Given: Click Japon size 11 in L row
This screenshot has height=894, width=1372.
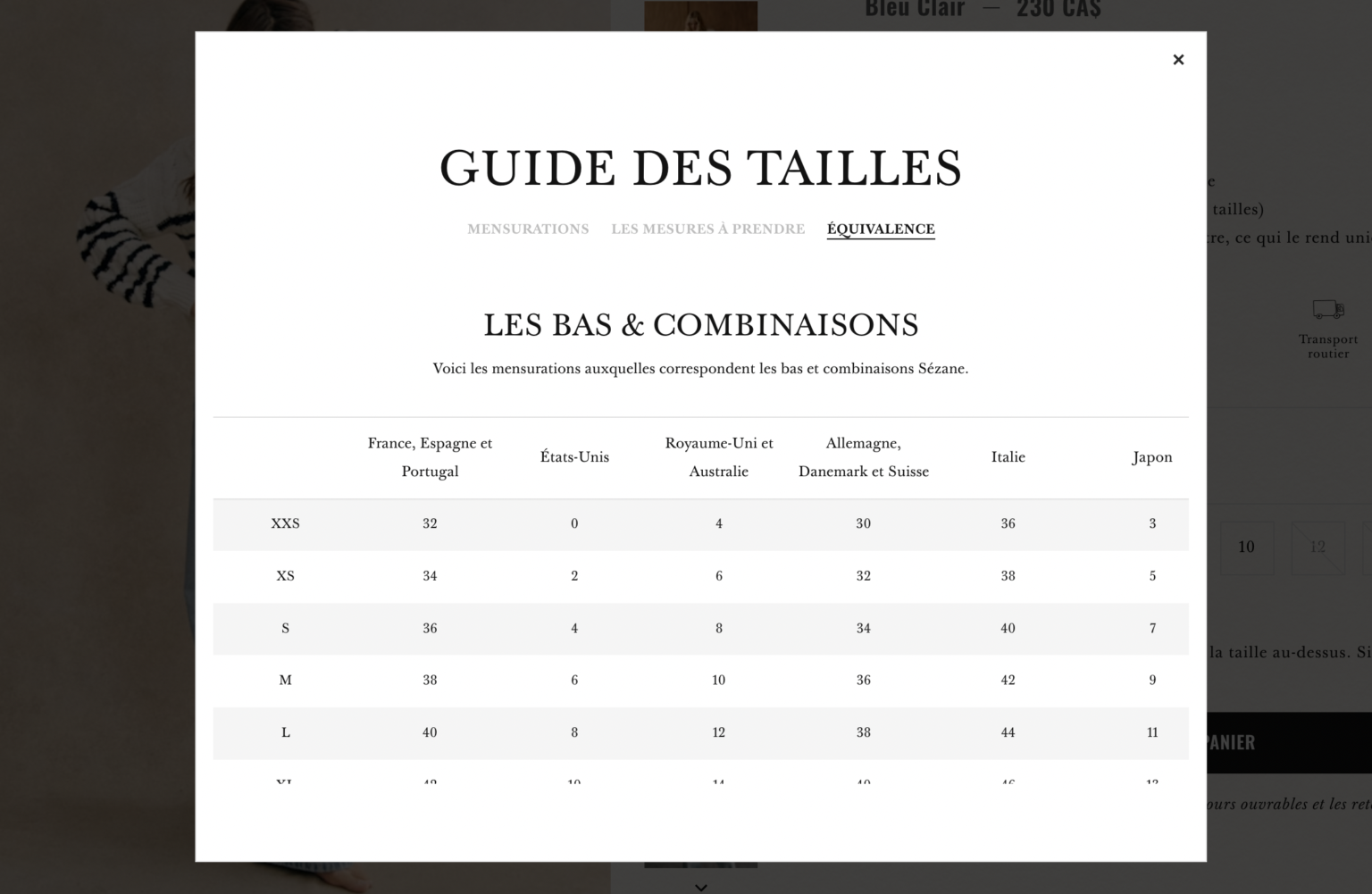Looking at the screenshot, I should coord(1152,733).
